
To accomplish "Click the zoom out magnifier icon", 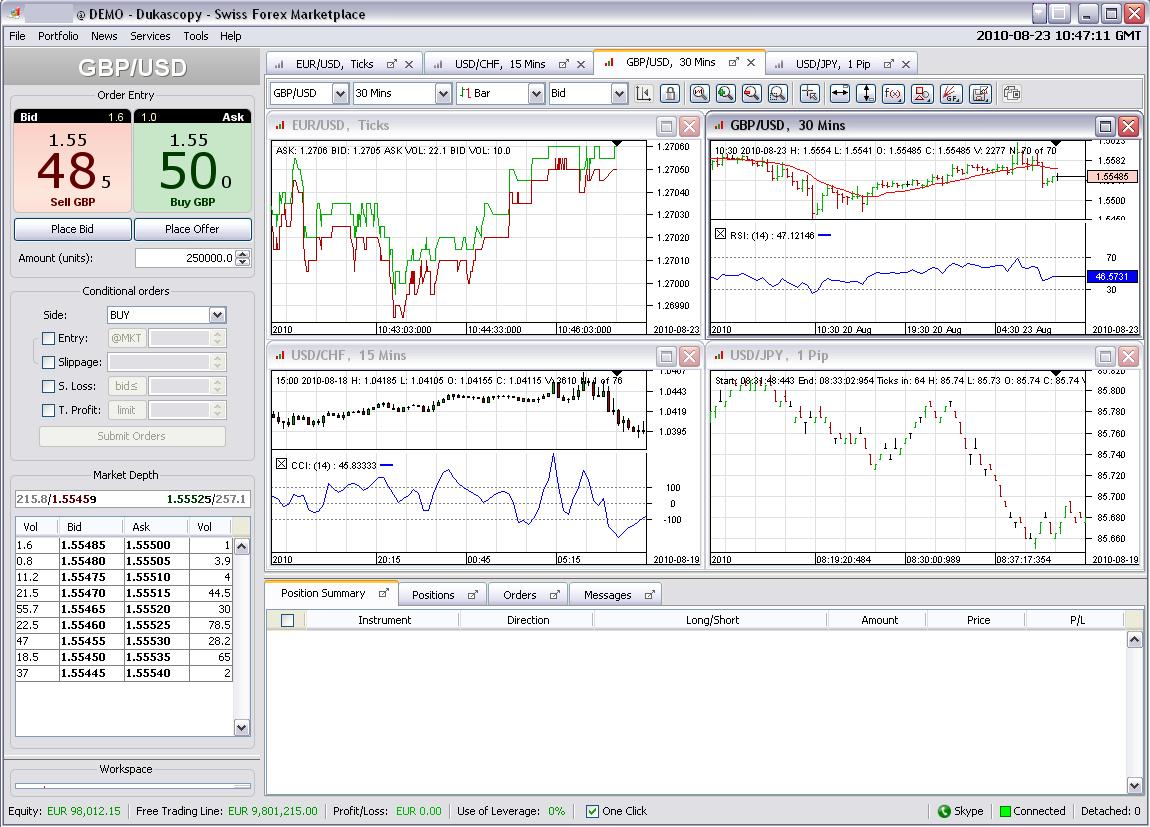I will (x=751, y=94).
